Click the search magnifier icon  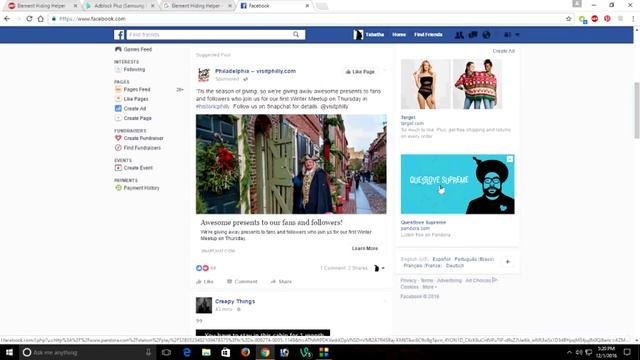click(296, 35)
